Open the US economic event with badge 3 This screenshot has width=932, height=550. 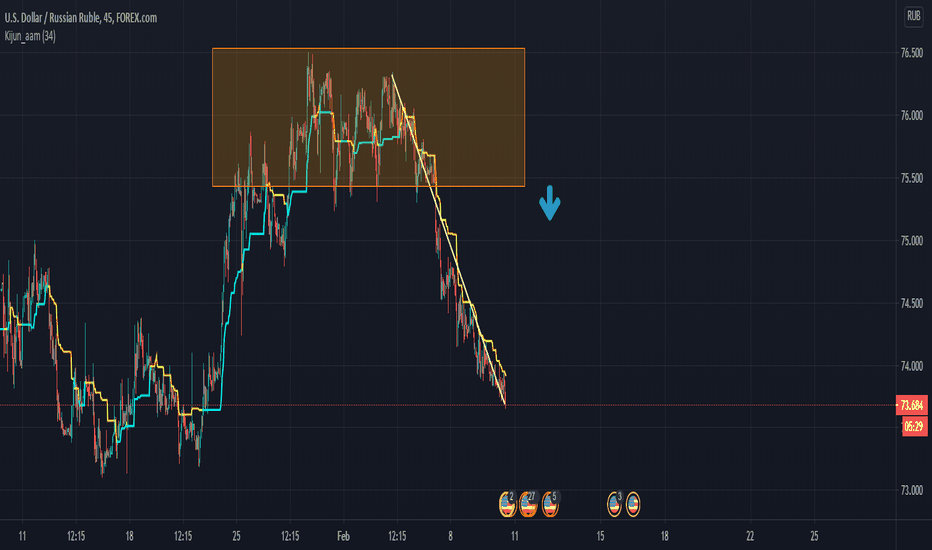tap(615, 504)
